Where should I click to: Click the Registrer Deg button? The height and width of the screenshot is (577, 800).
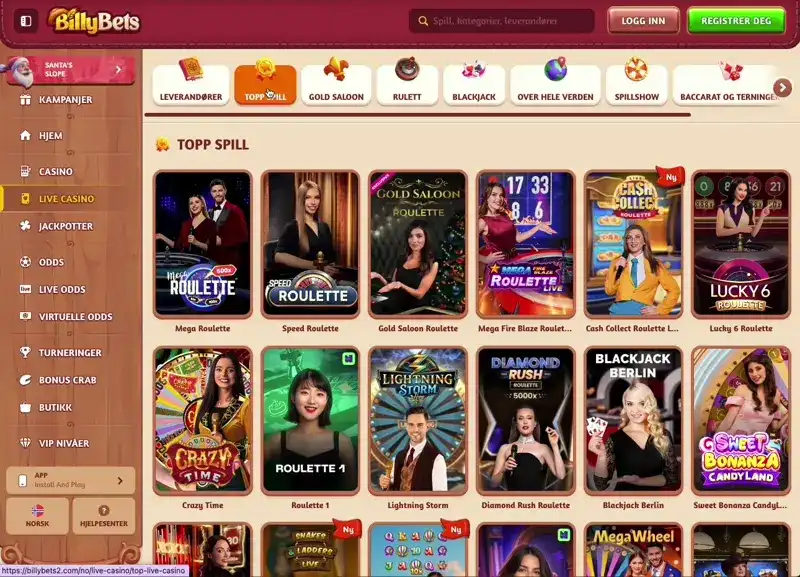pyautogui.click(x=736, y=21)
